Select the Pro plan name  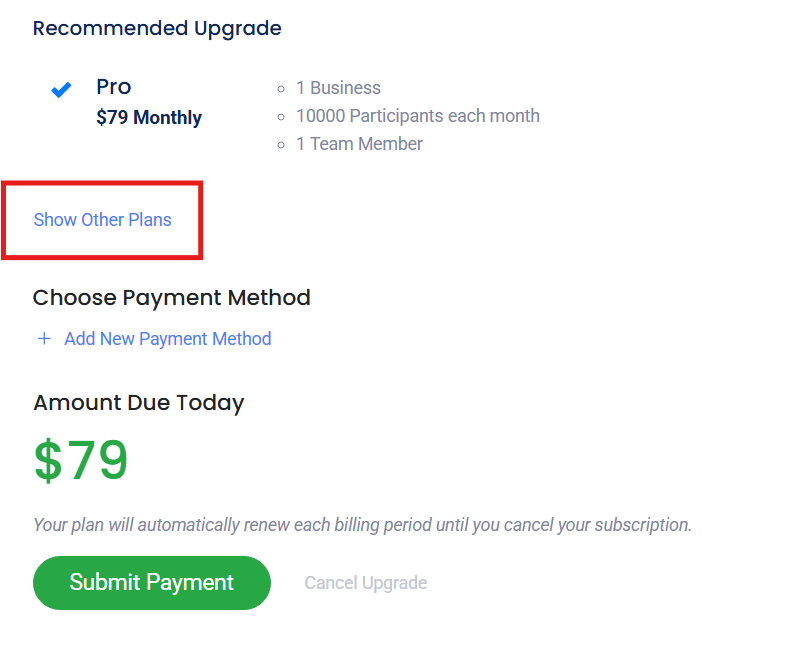[114, 87]
